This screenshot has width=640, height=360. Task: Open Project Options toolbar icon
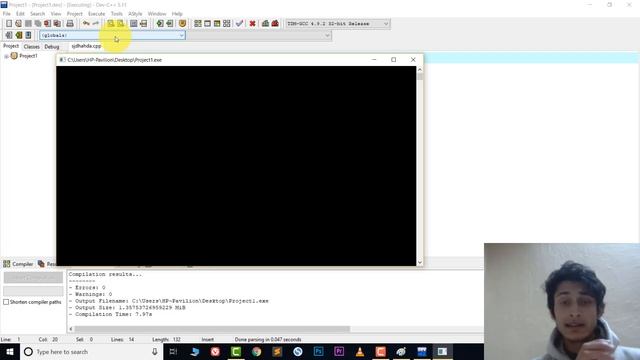coord(182,24)
